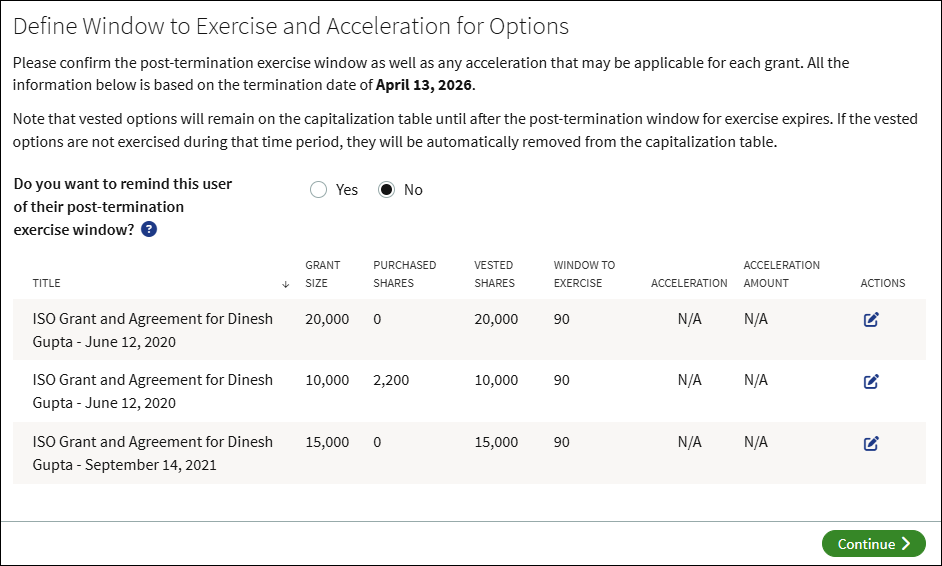This screenshot has width=942, height=566.
Task: Click the Window to Exercise column header
Action: tap(584, 274)
